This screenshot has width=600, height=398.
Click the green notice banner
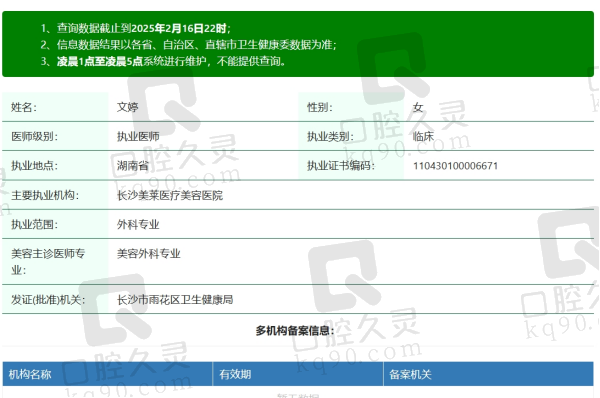click(298, 44)
